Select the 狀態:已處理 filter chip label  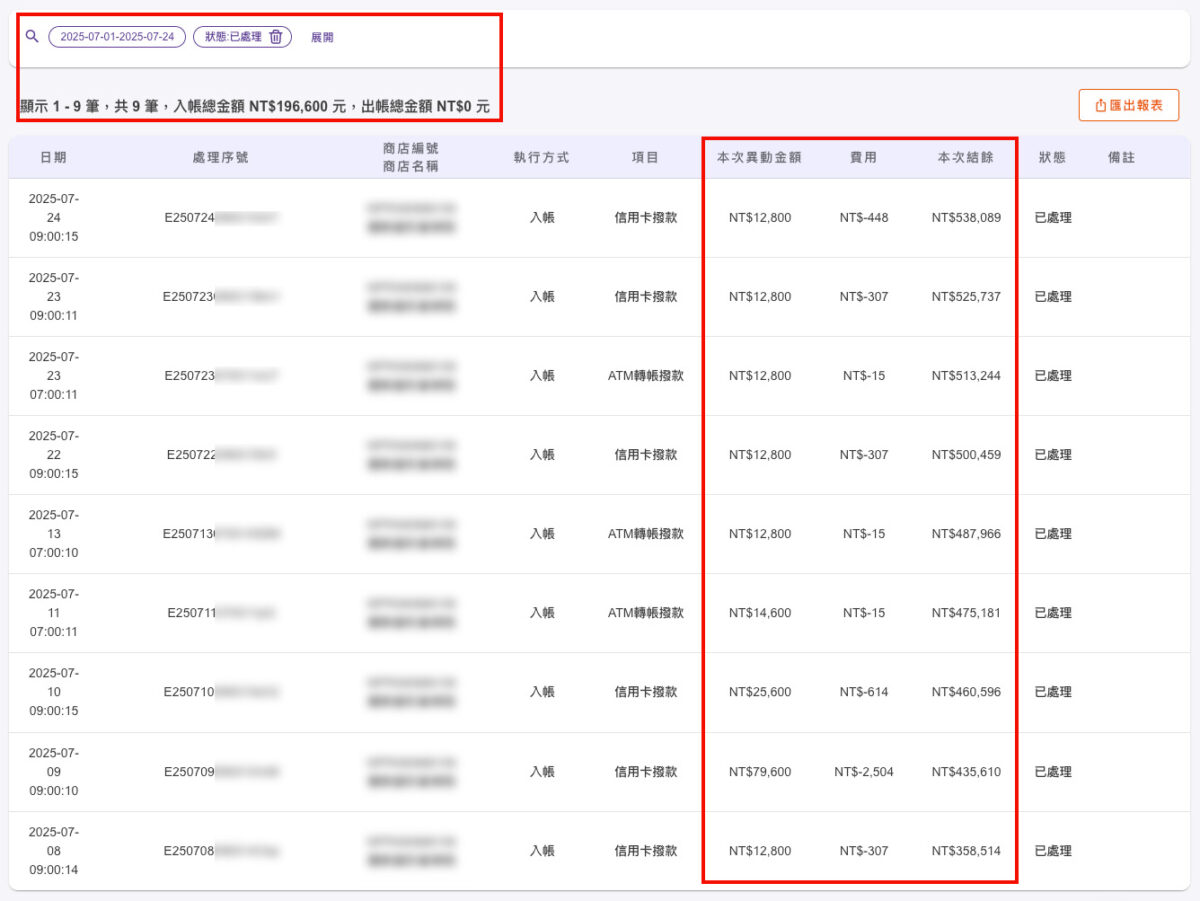(232, 37)
